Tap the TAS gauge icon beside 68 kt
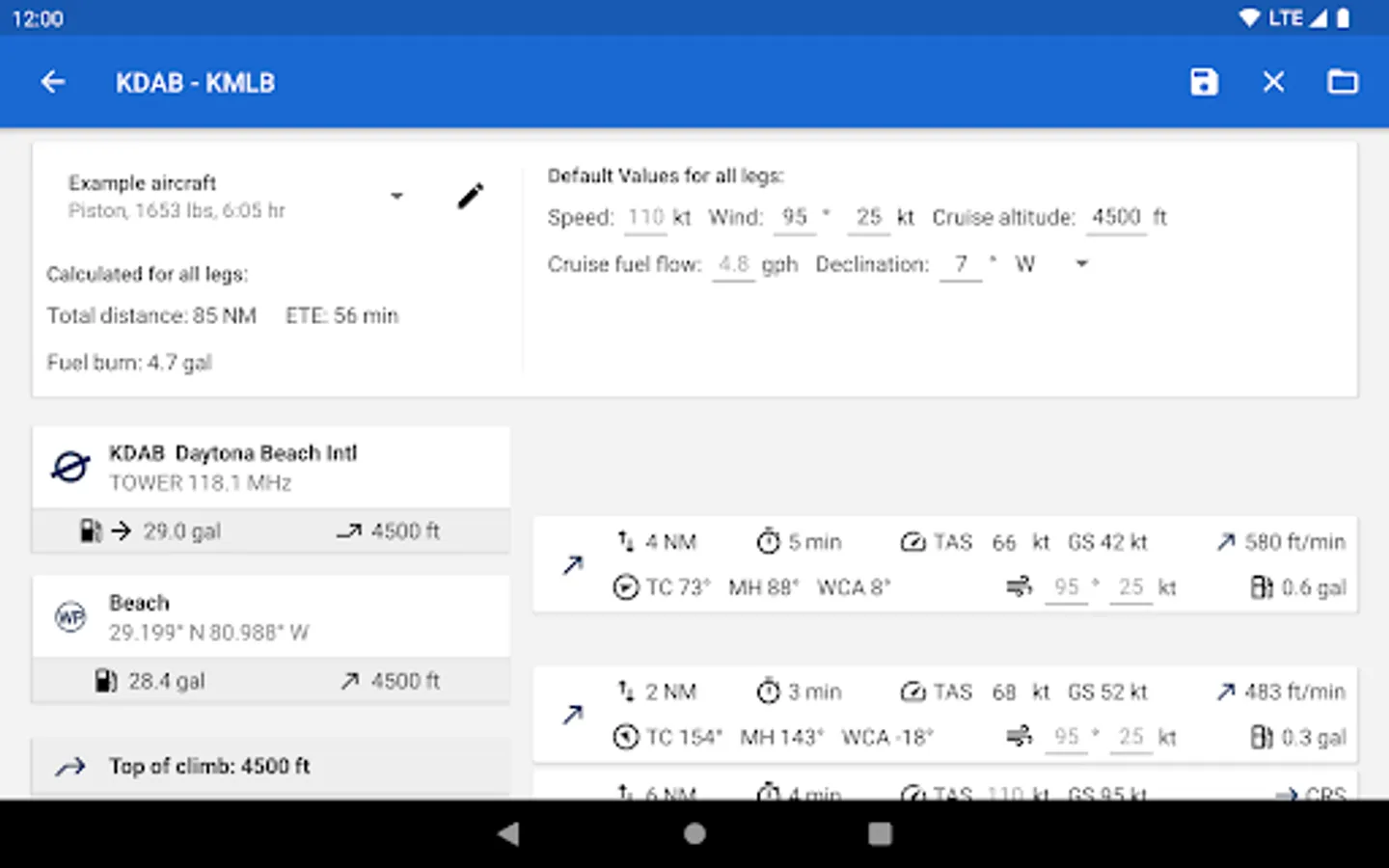The width and height of the screenshot is (1389, 868). tap(912, 692)
